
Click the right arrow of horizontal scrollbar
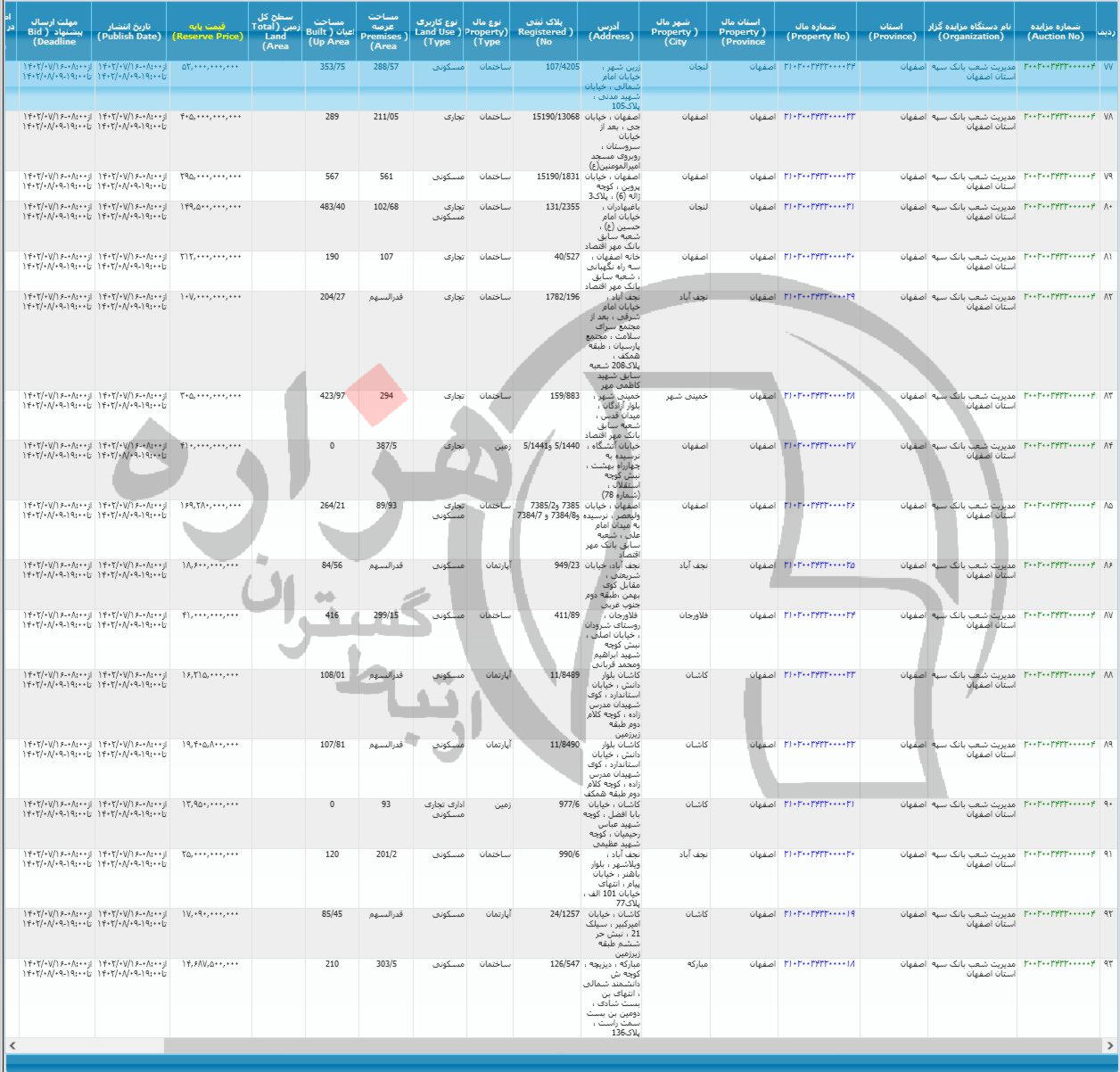(1111, 1044)
